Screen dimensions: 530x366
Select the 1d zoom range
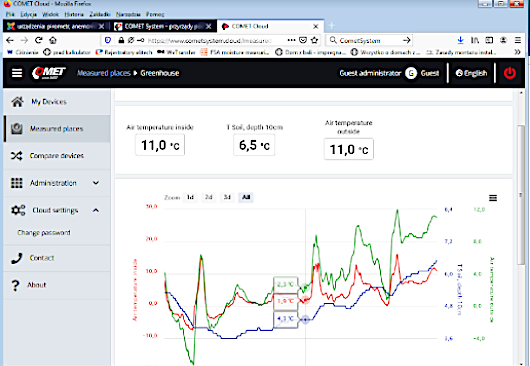[190, 197]
